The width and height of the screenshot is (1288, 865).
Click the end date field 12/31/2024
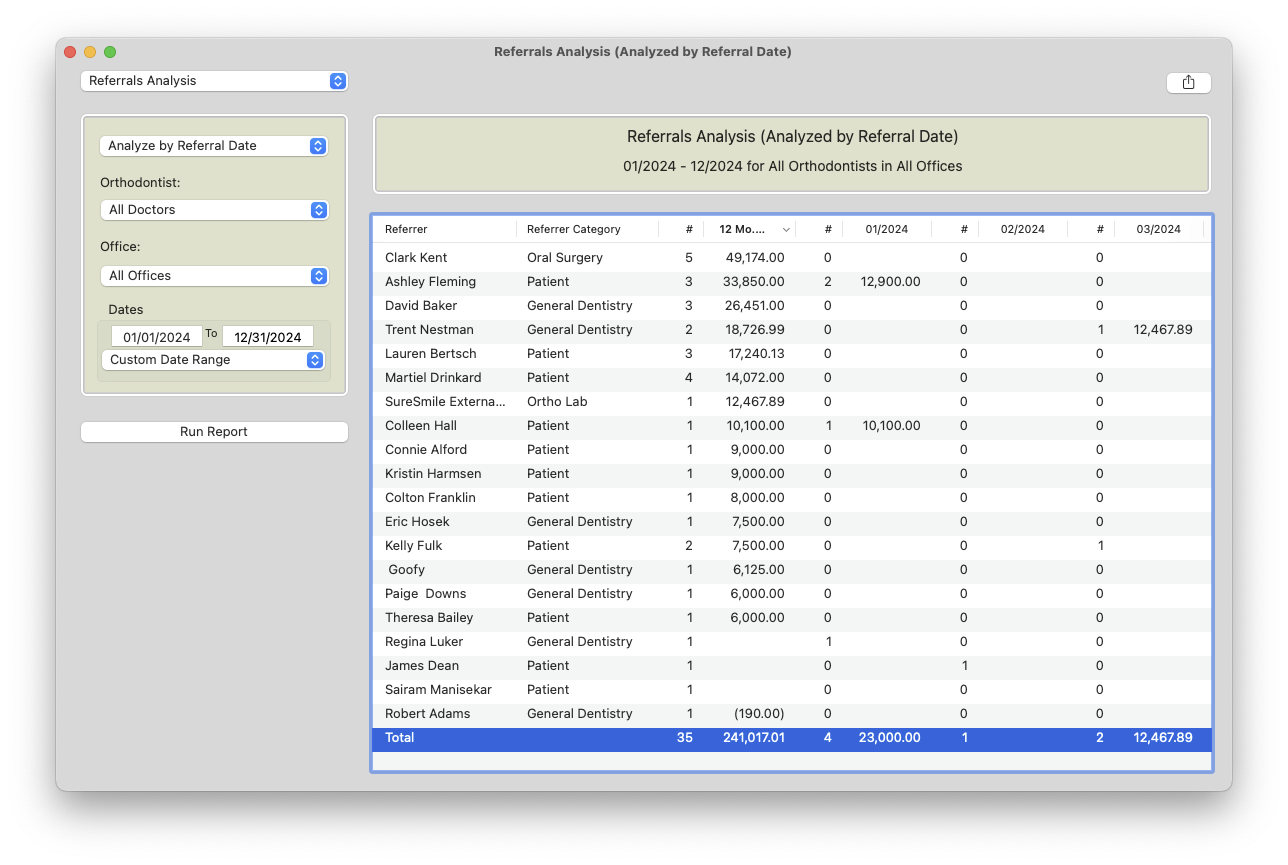tap(268, 337)
